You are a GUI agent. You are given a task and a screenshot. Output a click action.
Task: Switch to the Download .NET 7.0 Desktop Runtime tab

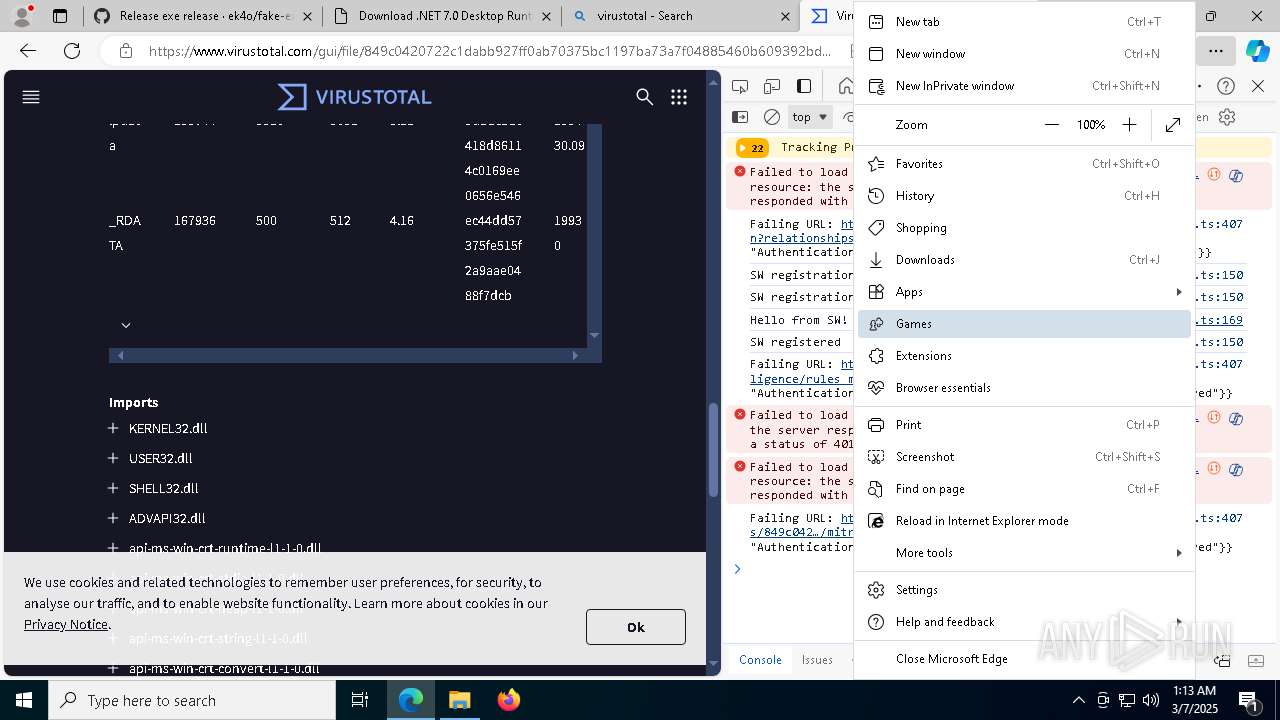coord(443,16)
